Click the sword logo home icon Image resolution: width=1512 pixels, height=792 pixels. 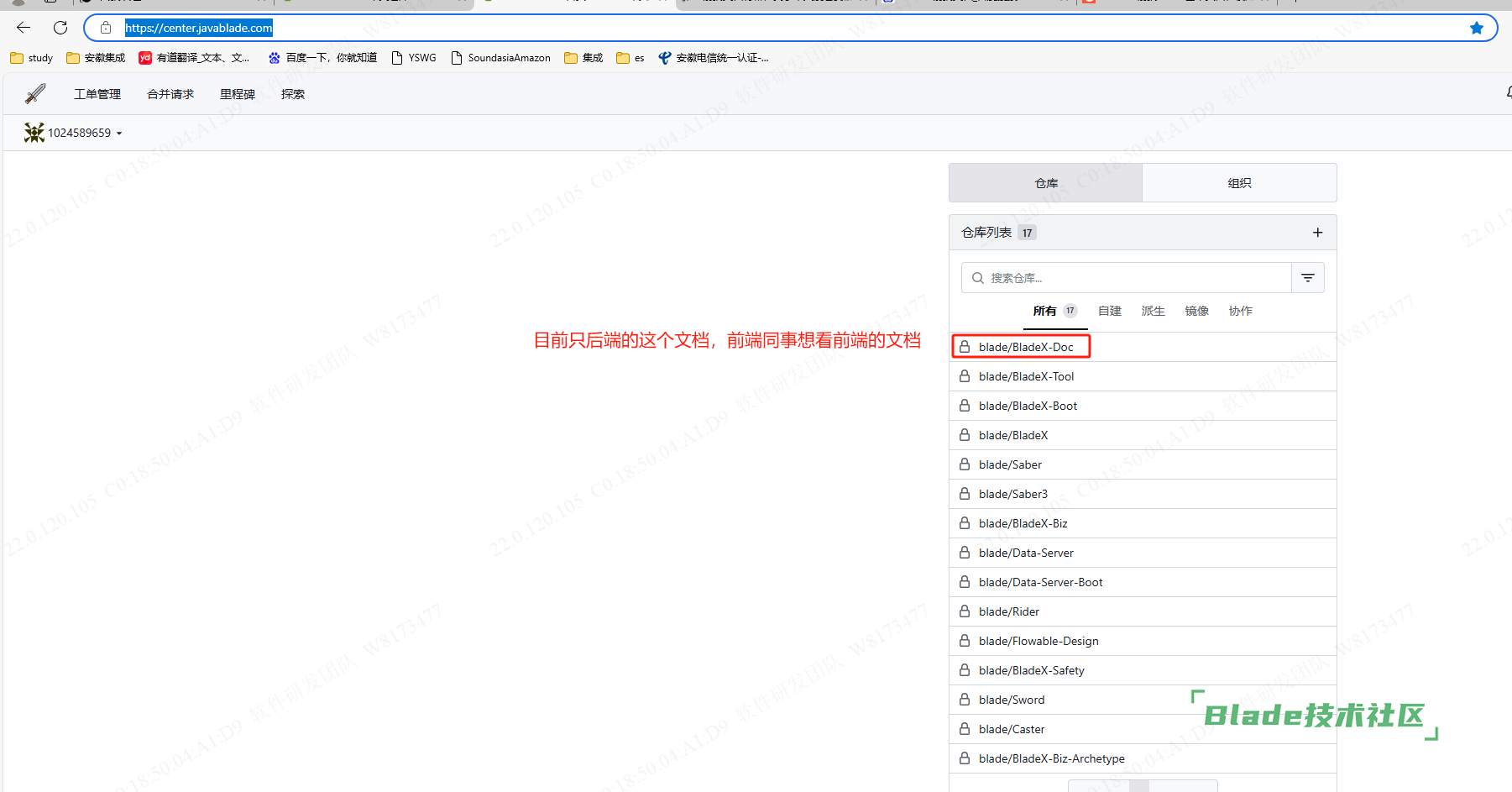tap(35, 94)
